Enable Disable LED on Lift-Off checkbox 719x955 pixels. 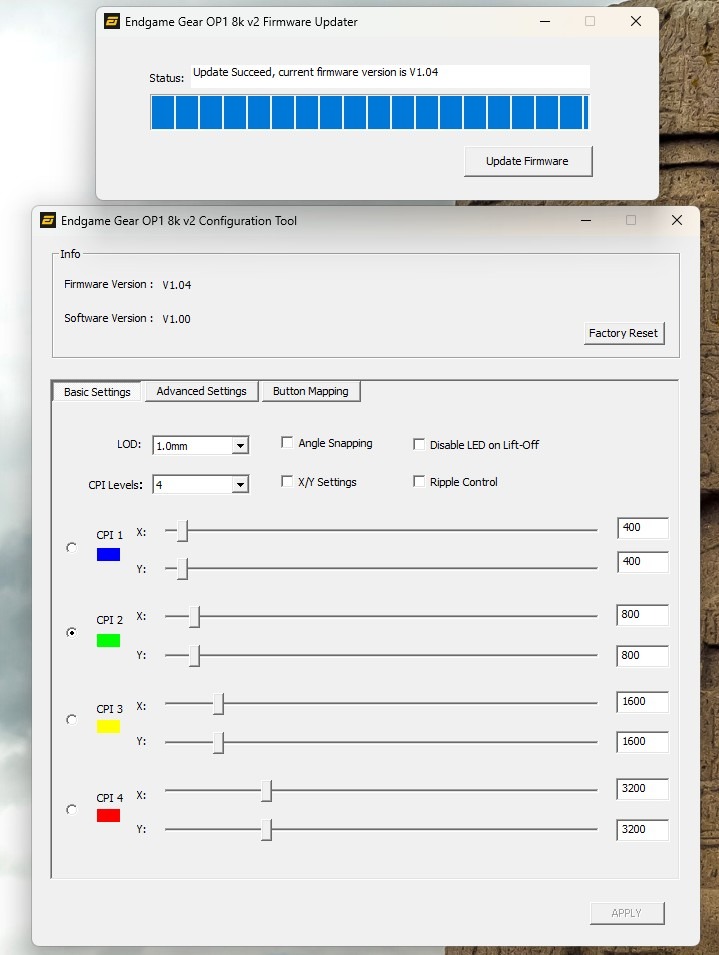(x=419, y=445)
